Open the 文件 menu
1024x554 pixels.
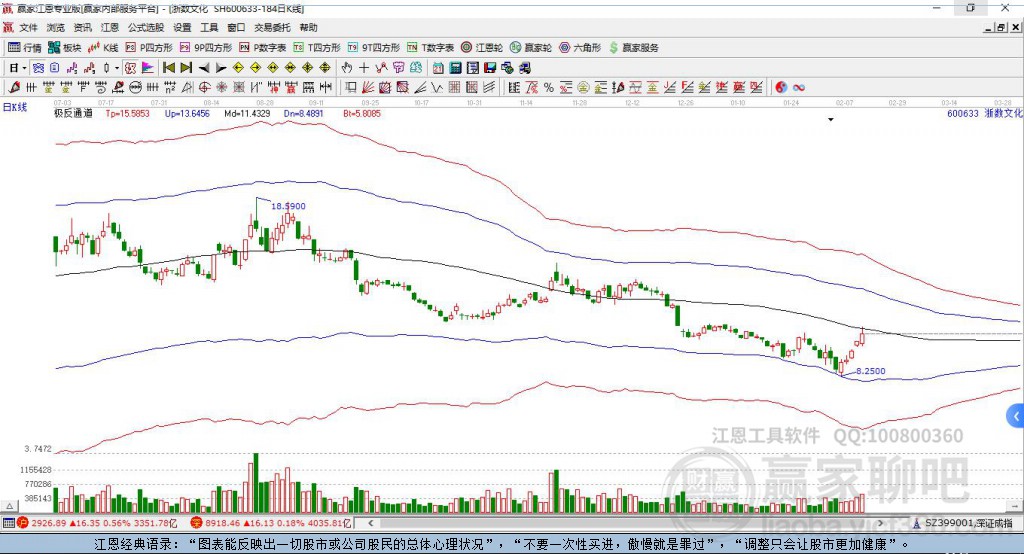coord(28,27)
